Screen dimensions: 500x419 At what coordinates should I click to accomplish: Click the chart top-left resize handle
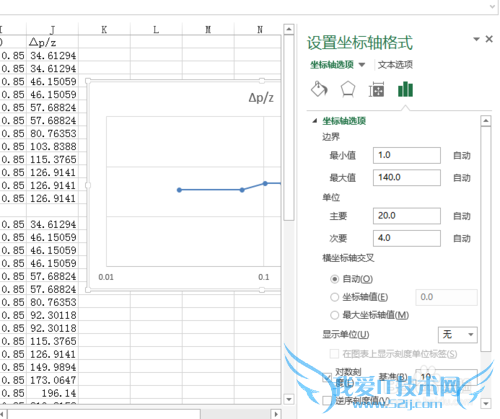[88, 81]
